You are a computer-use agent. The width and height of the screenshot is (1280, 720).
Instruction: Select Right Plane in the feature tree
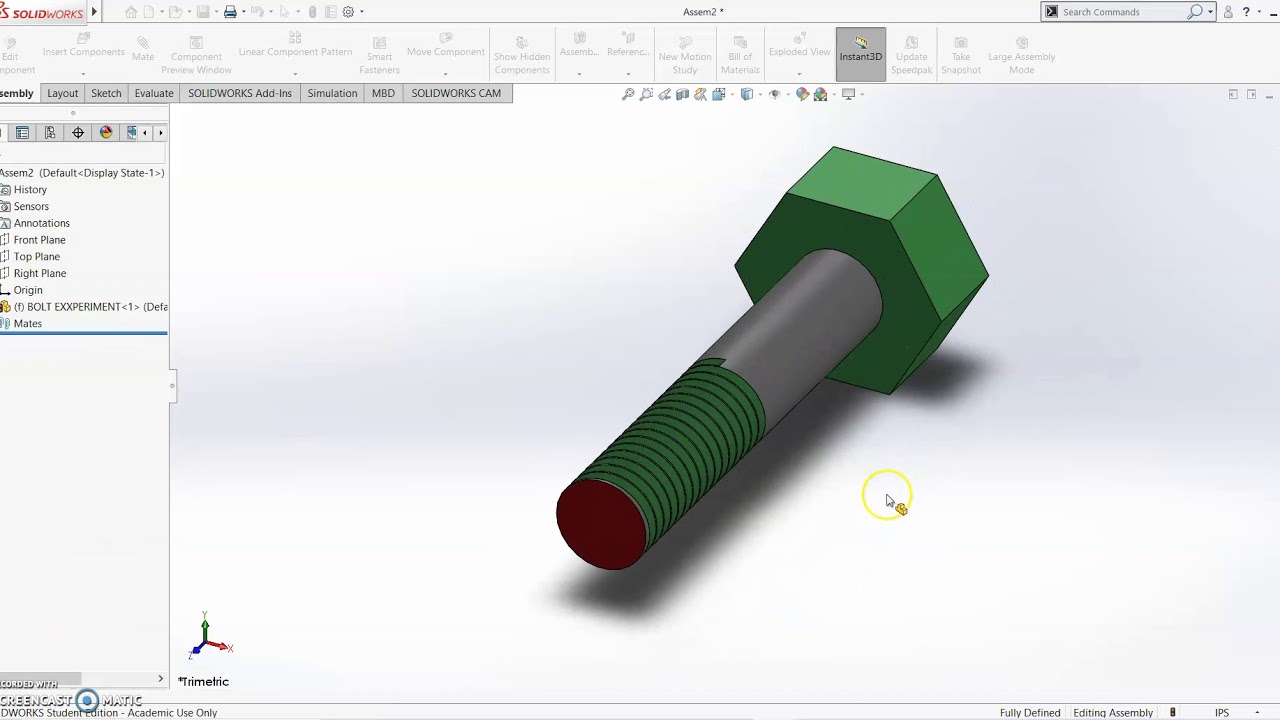pos(40,273)
